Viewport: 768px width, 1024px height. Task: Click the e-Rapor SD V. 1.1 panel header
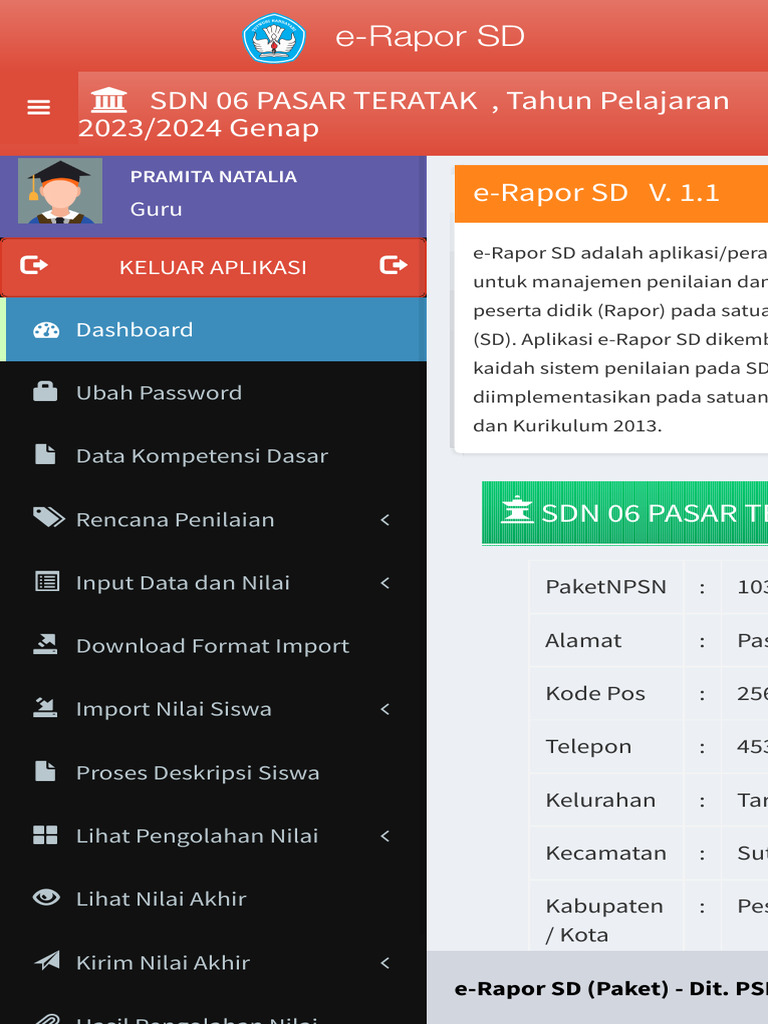(611, 193)
